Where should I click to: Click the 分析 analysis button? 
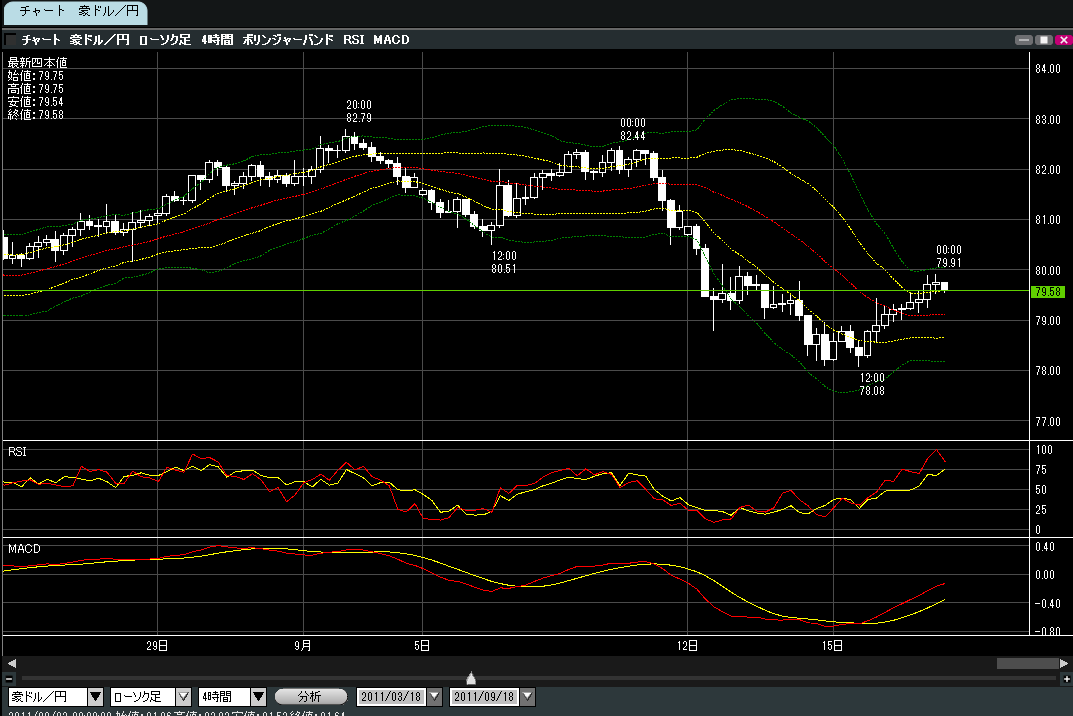tap(310, 697)
